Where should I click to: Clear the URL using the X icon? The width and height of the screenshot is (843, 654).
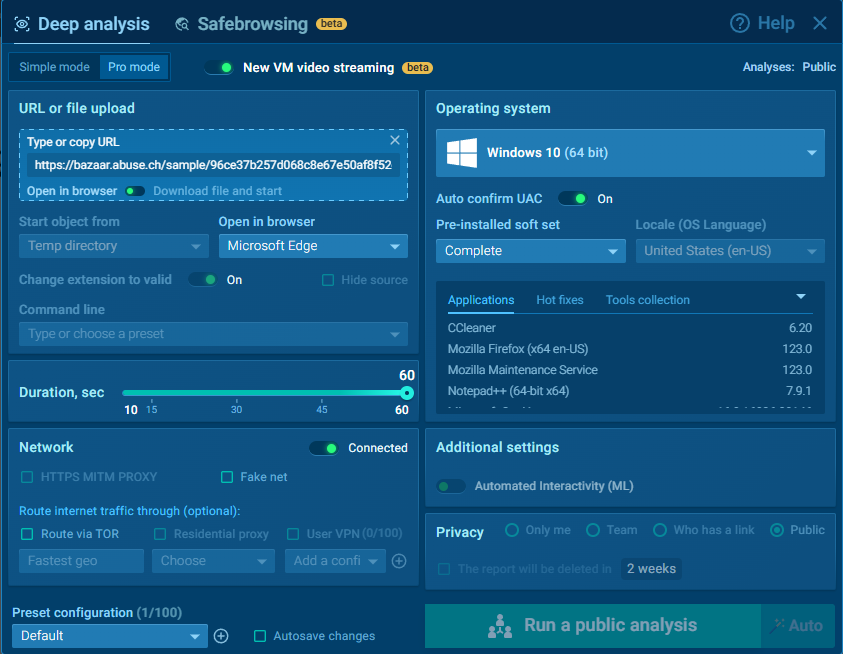[395, 141]
